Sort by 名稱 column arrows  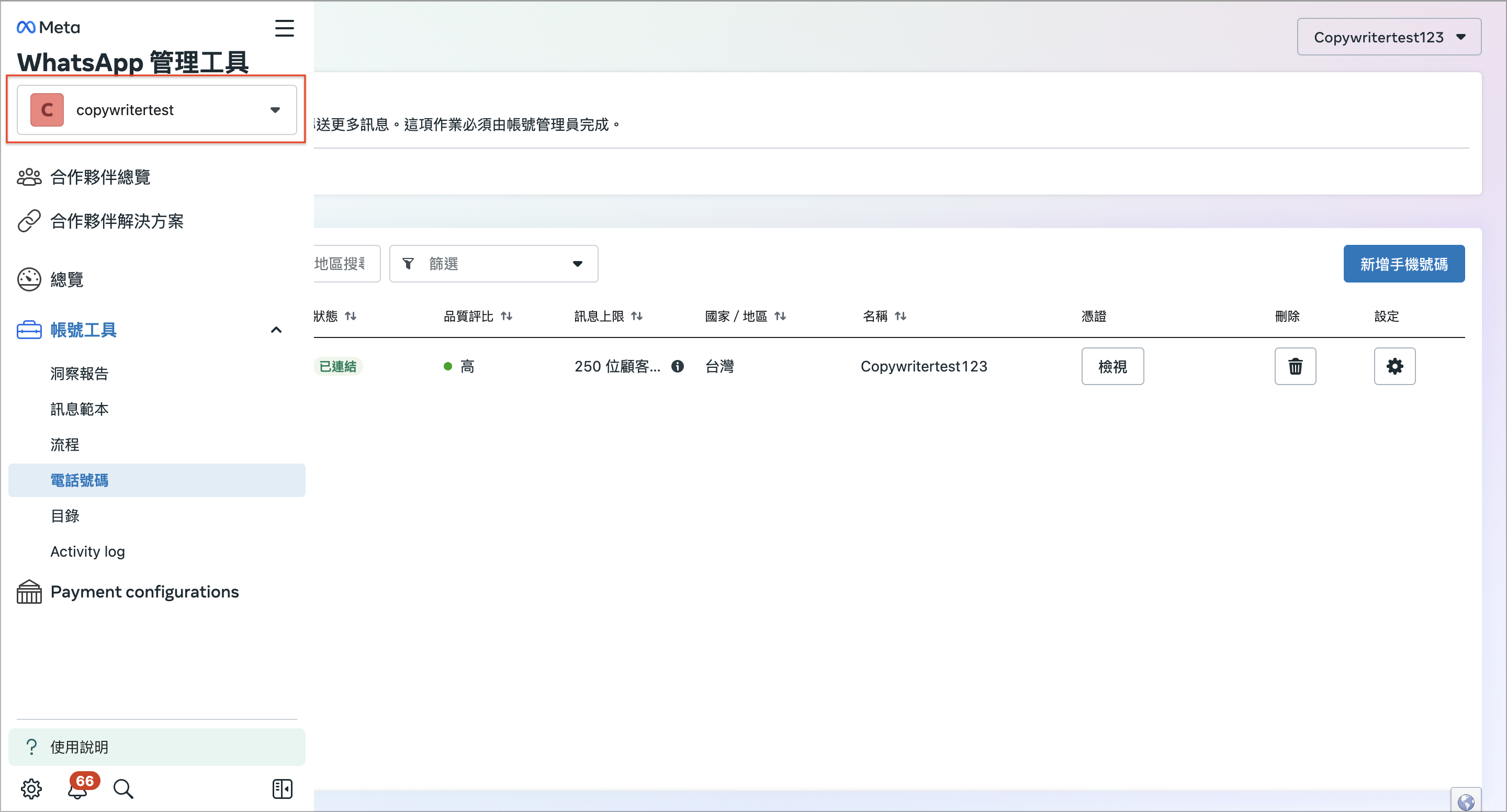tap(901, 317)
